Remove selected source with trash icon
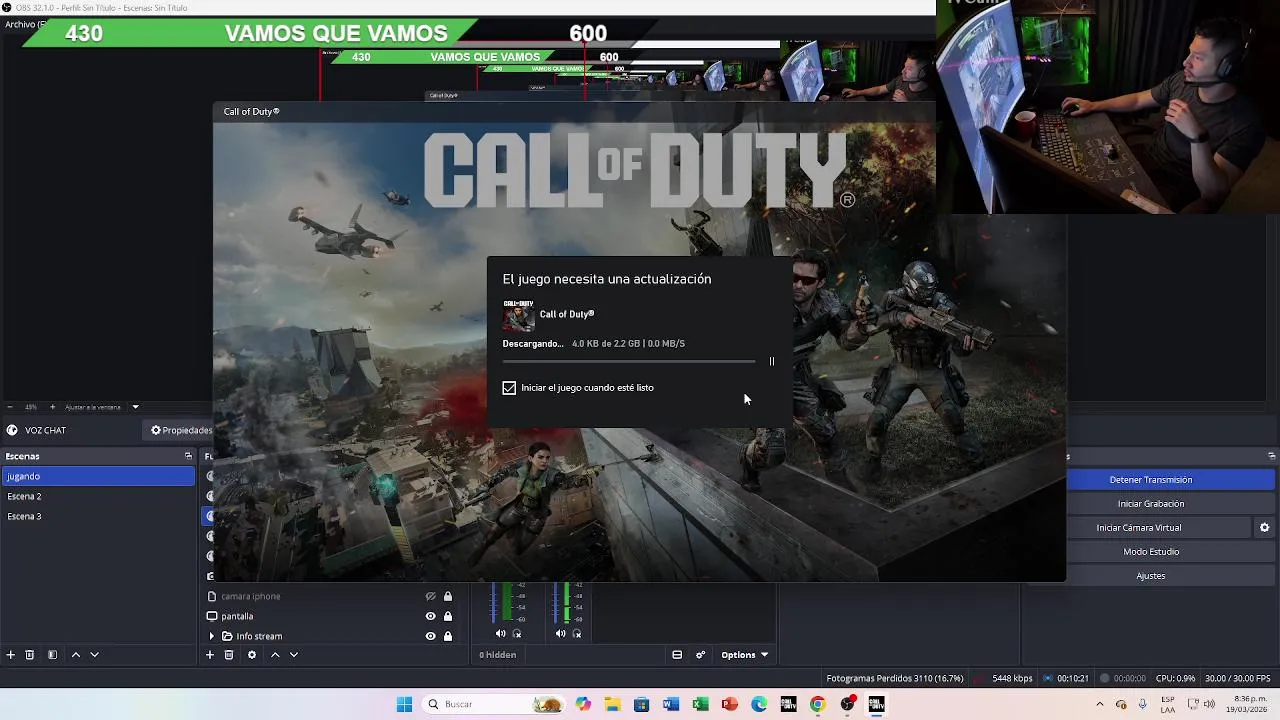Viewport: 1280px width, 720px height. 229,655
